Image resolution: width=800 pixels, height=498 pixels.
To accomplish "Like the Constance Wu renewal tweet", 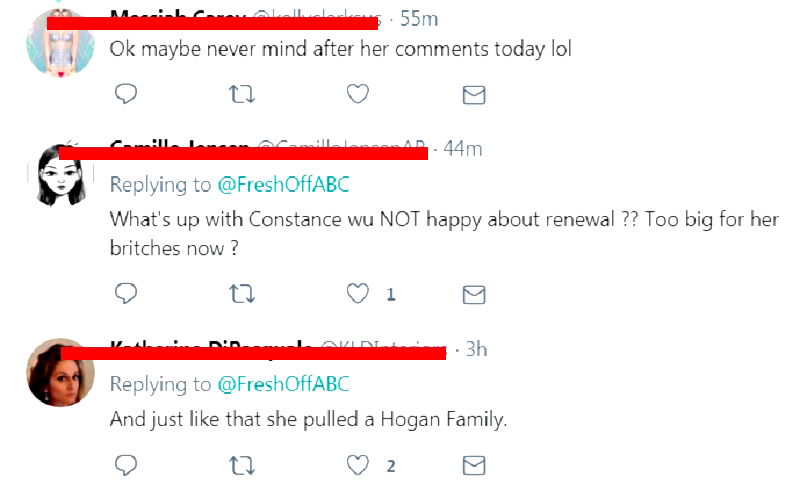I will (357, 294).
